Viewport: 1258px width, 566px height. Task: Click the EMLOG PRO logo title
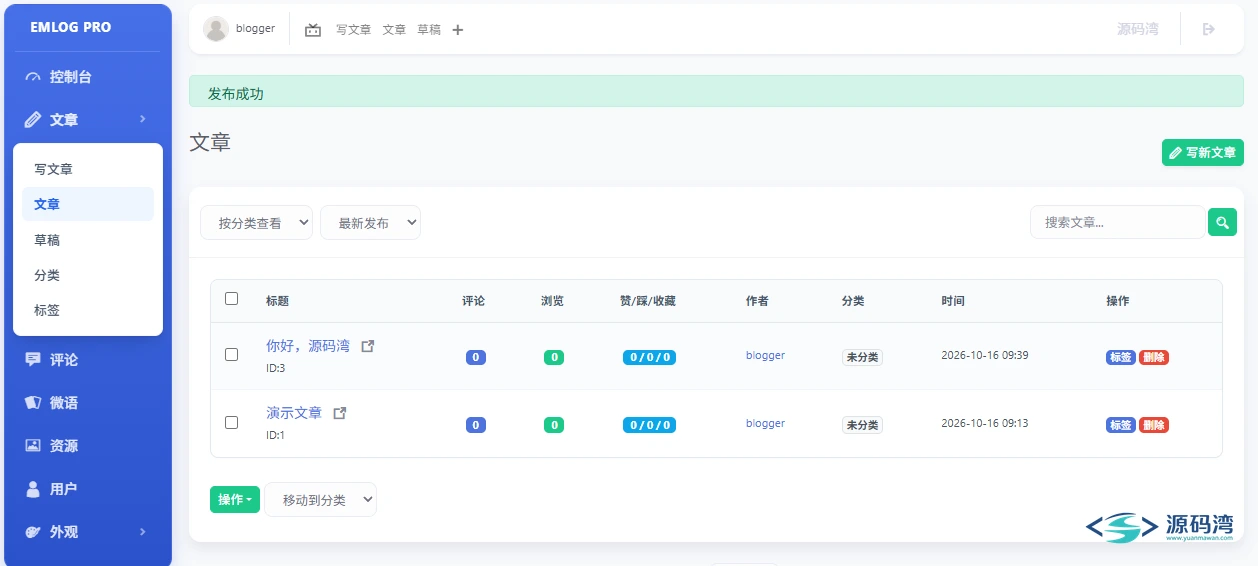[71, 27]
